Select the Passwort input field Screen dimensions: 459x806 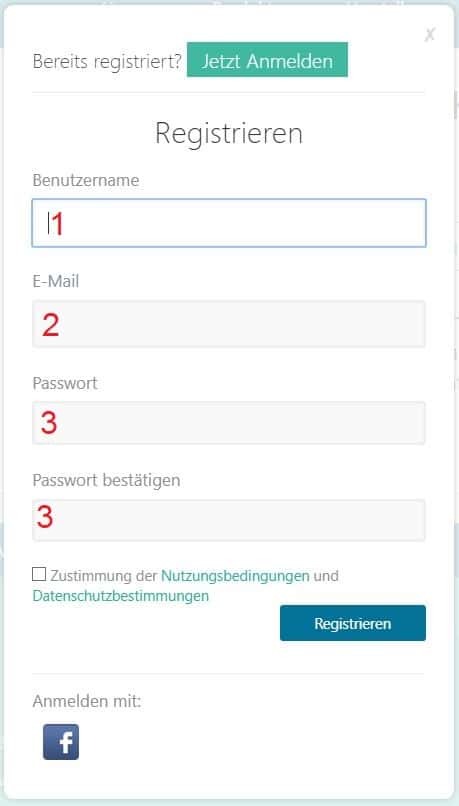pos(229,423)
